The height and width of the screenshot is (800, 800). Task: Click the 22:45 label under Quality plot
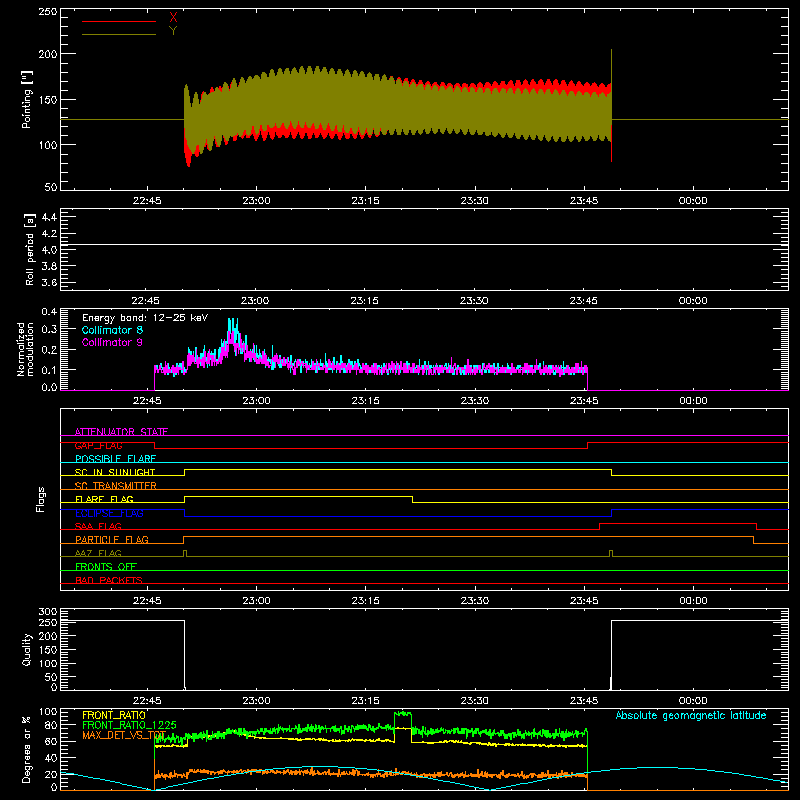(147, 701)
